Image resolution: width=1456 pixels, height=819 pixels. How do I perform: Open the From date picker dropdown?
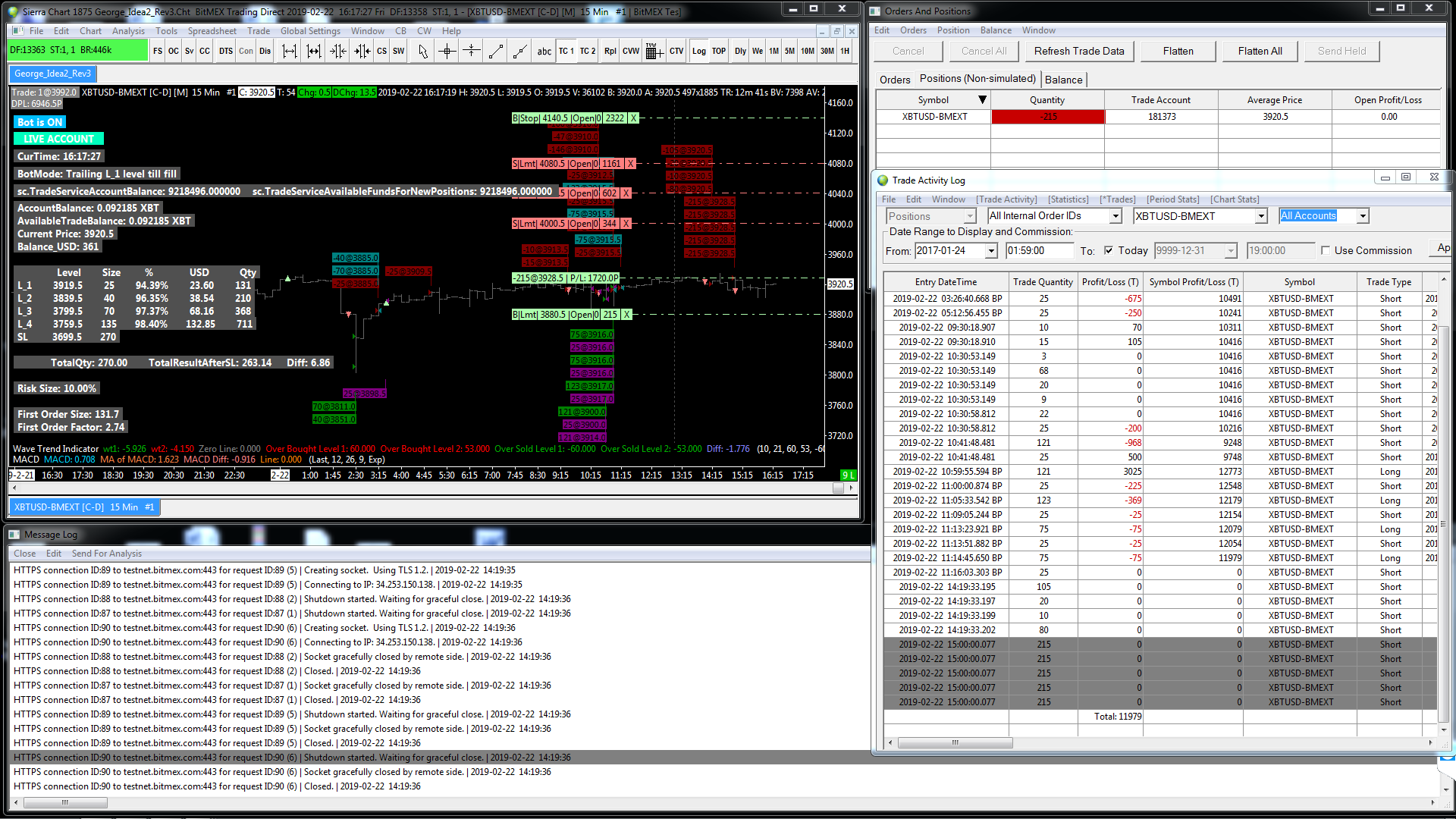click(x=991, y=250)
